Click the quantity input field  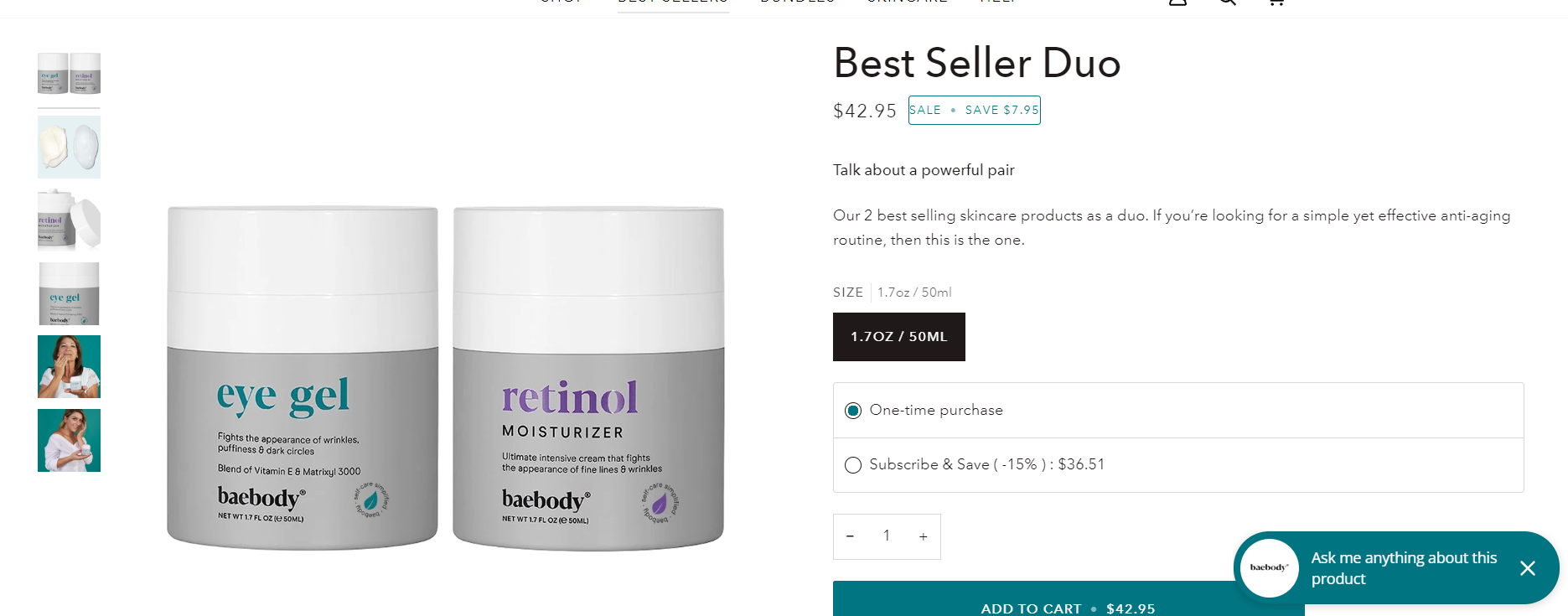[886, 536]
